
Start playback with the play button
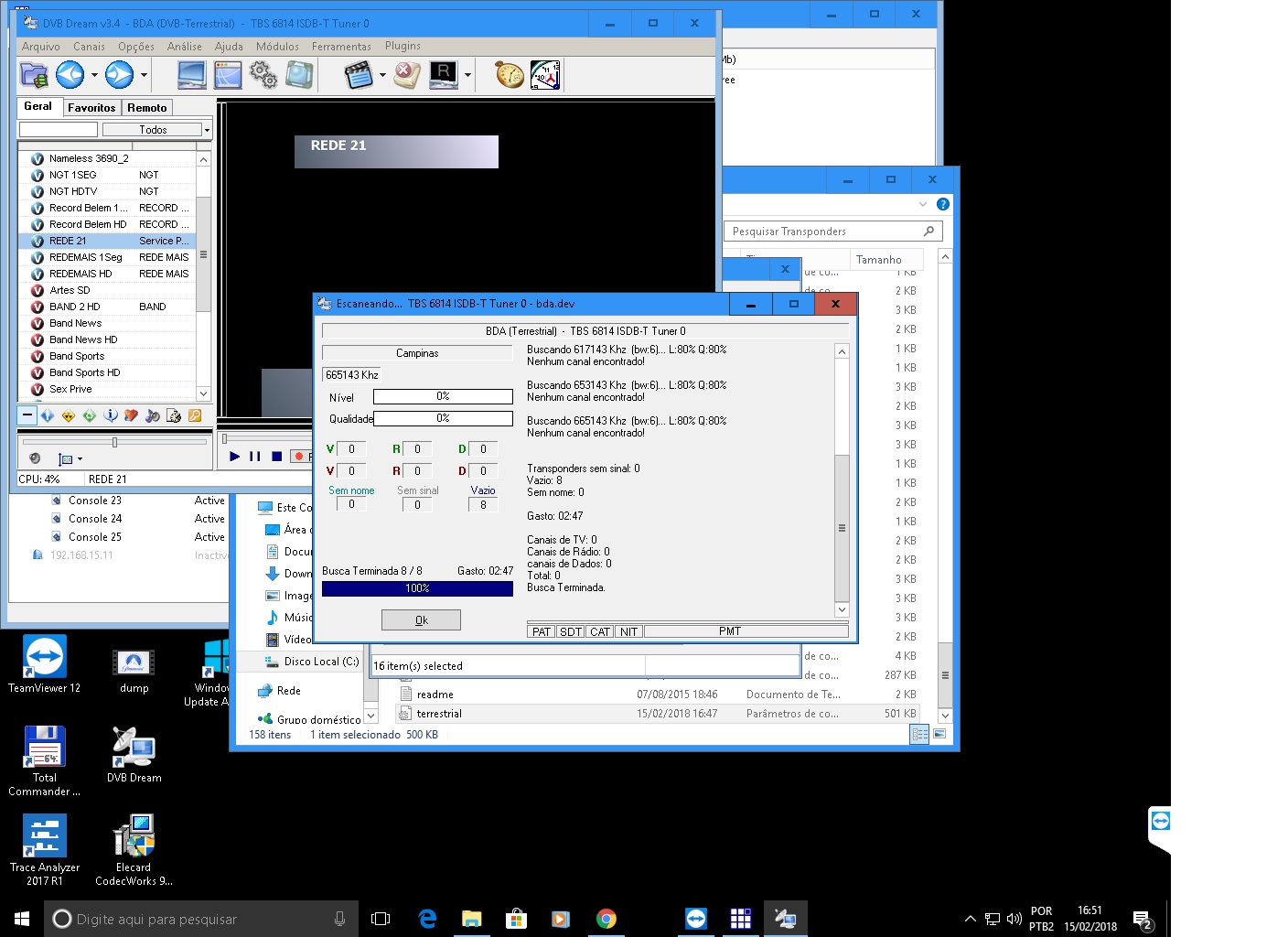[235, 456]
